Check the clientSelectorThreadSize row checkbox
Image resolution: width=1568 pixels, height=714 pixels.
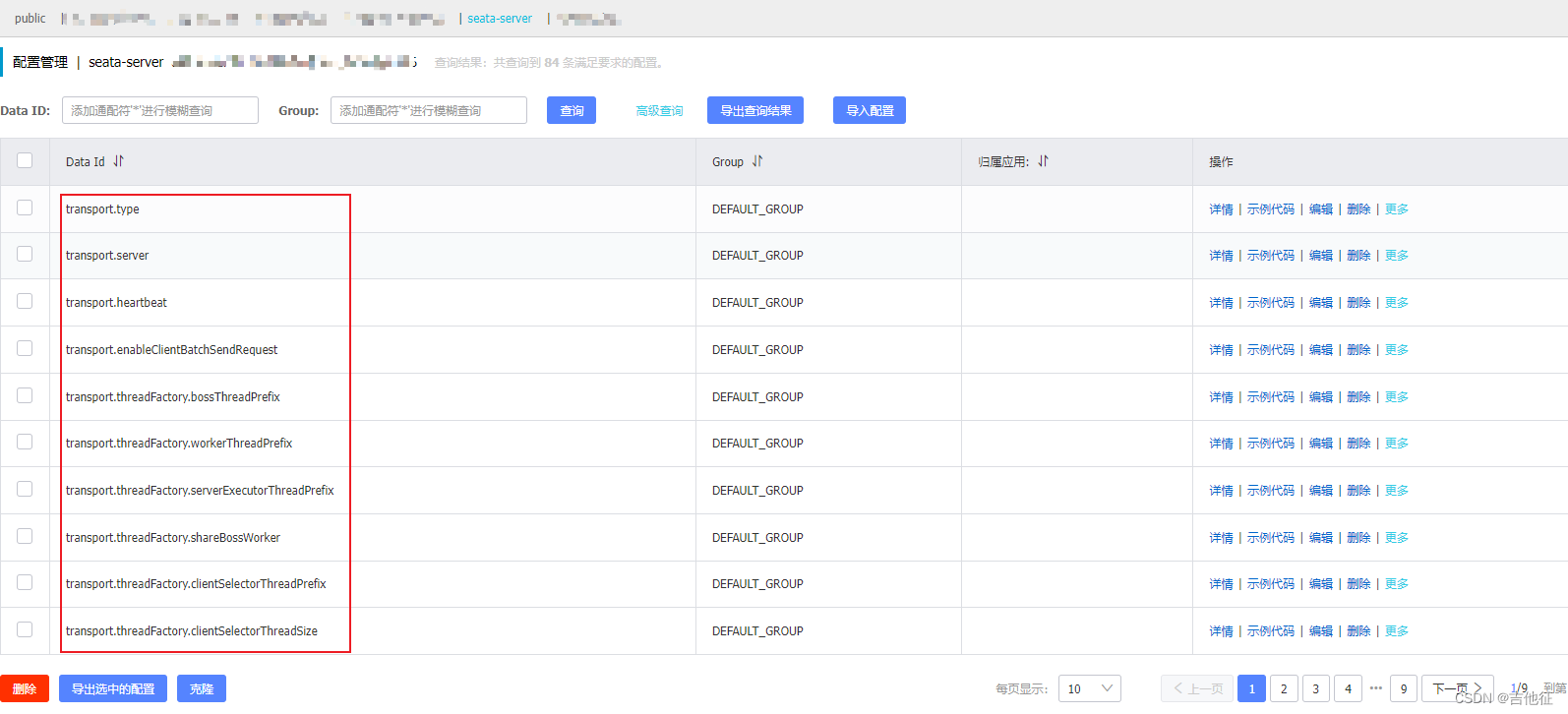pos(25,629)
